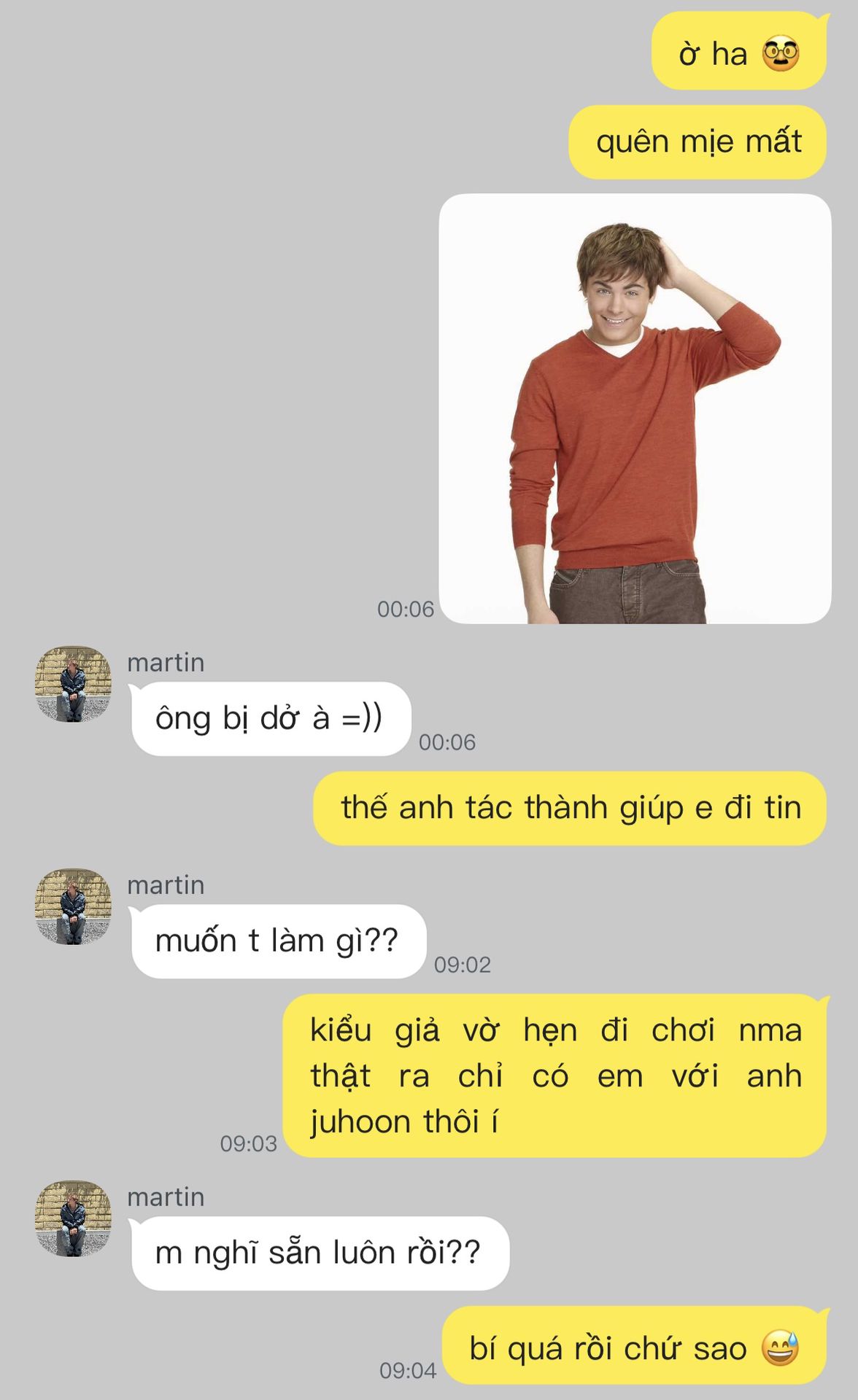Select the "bí quá rồi chứ sao" bubble

pyautogui.click(x=634, y=1345)
